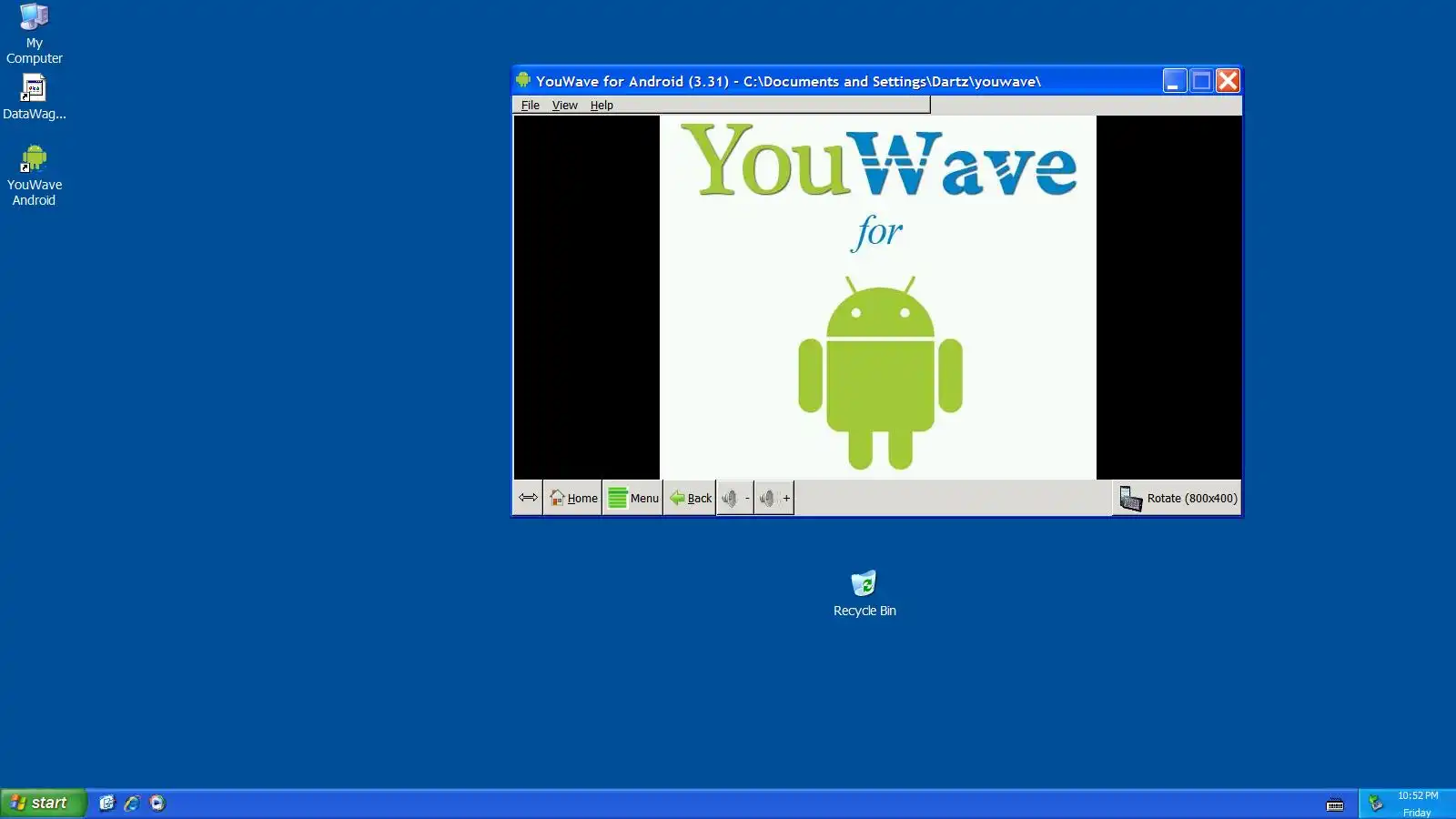Click the on-screen keyboard icon in the taskbar
This screenshot has width=1456, height=819.
pos(1335,804)
